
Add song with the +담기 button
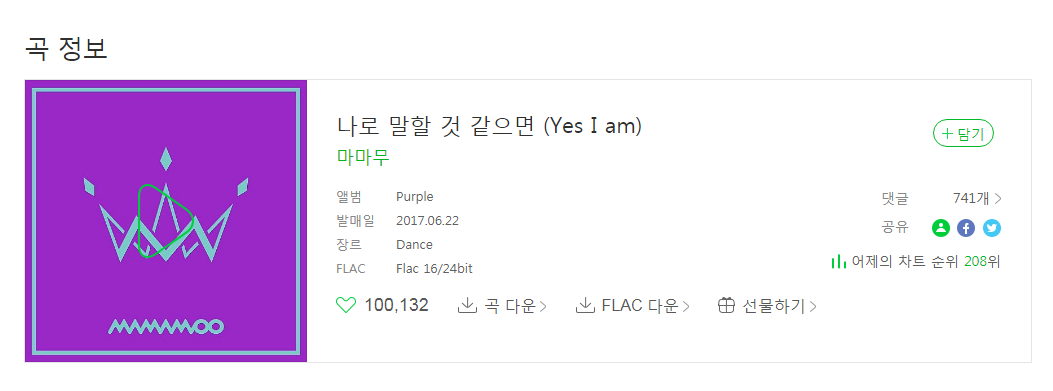(x=963, y=134)
